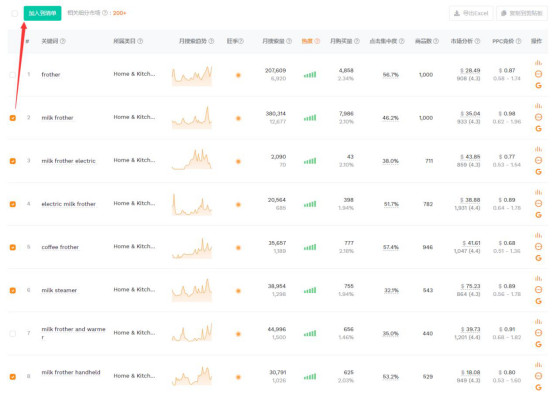Click the circle icon for coffee frother
Viewport: 553px width, 396px height.
click(x=538, y=246)
